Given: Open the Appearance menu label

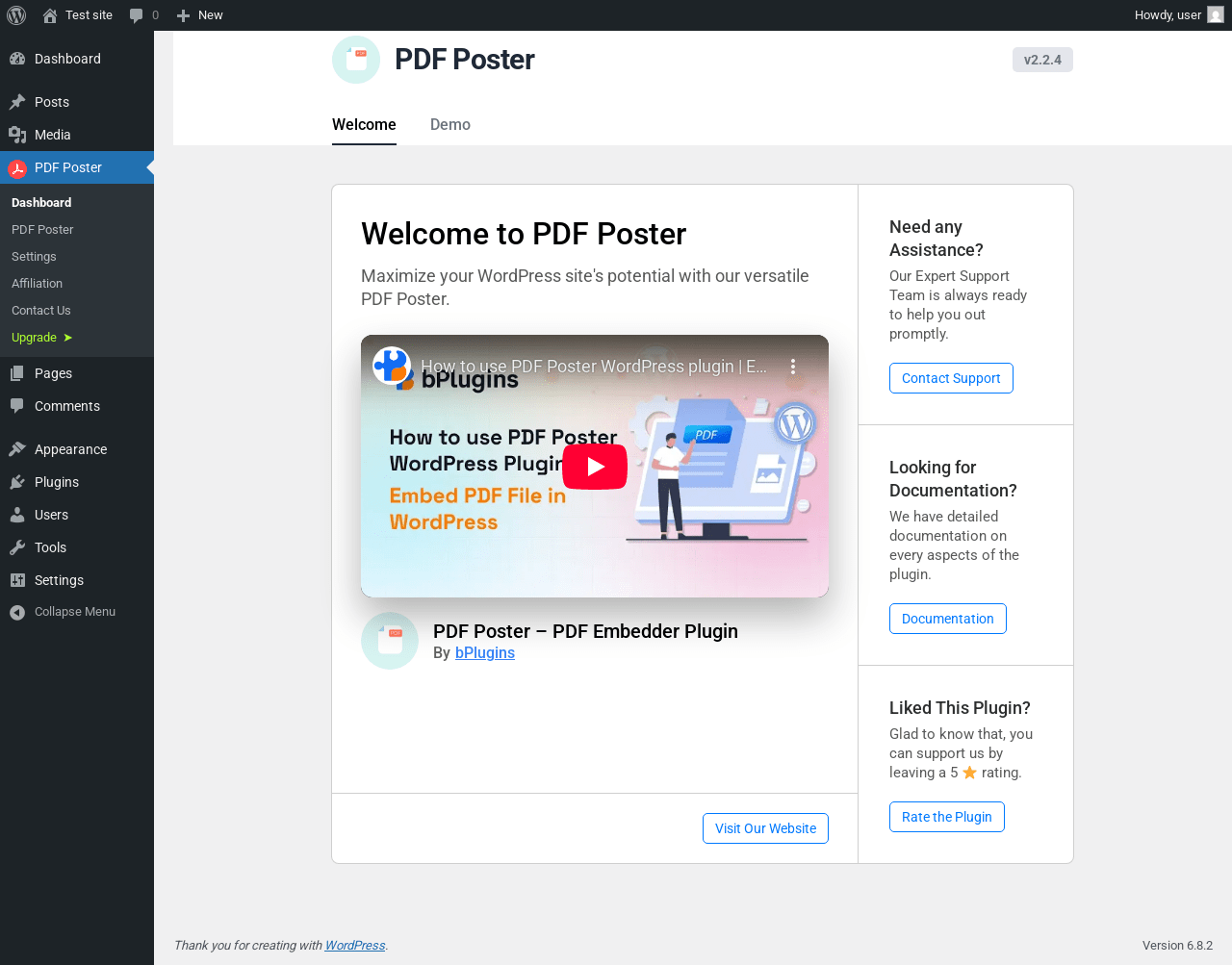Looking at the screenshot, I should click(70, 449).
